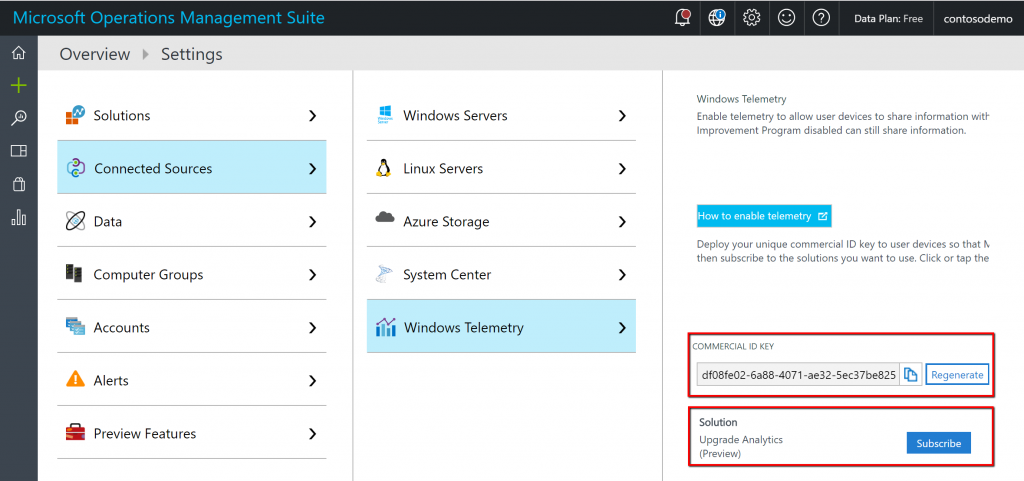1024x481 pixels.
Task: Select the Connected Sources menu item
Action: (192, 168)
